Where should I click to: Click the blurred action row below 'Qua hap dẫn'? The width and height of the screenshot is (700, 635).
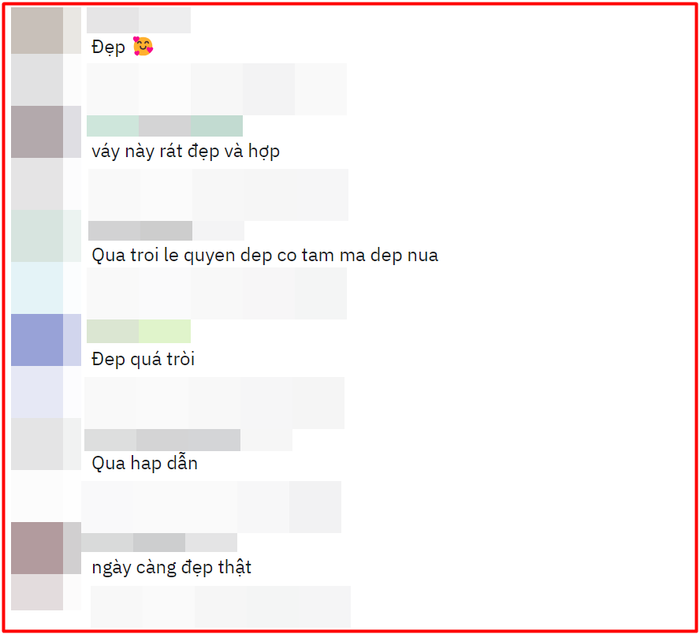coord(211,507)
